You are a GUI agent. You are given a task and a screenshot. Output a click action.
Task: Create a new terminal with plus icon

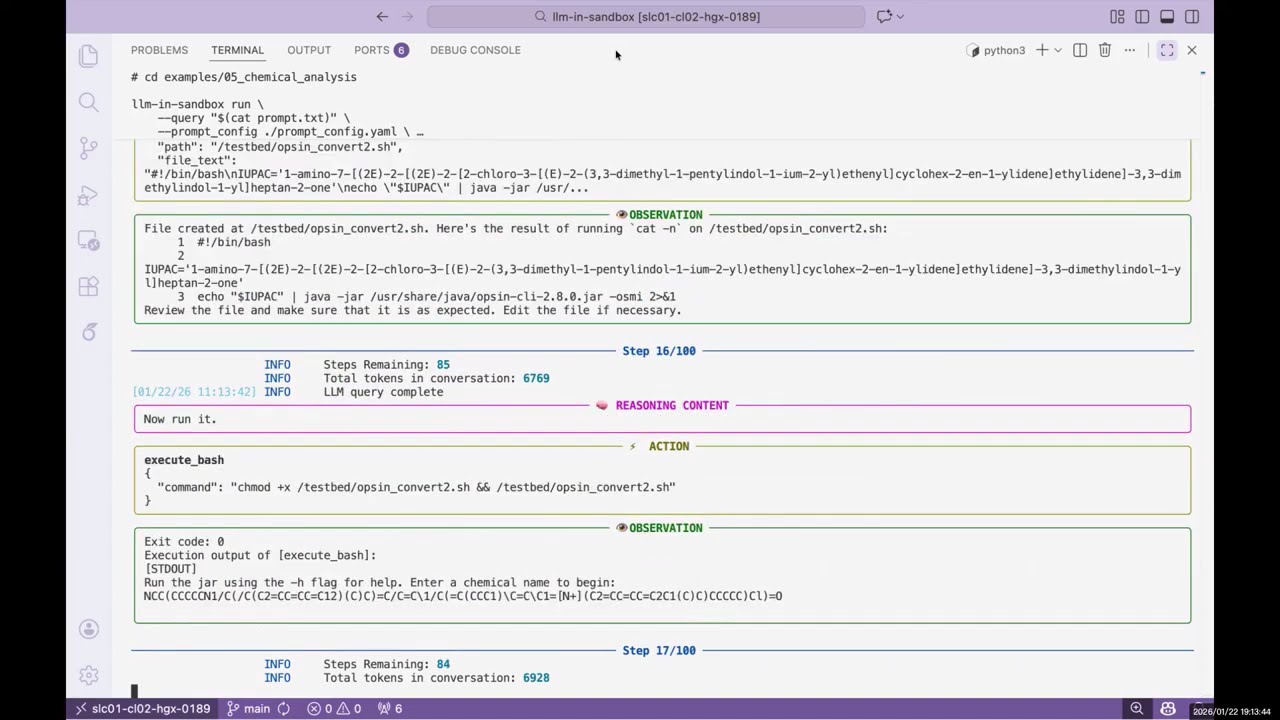click(x=1041, y=50)
